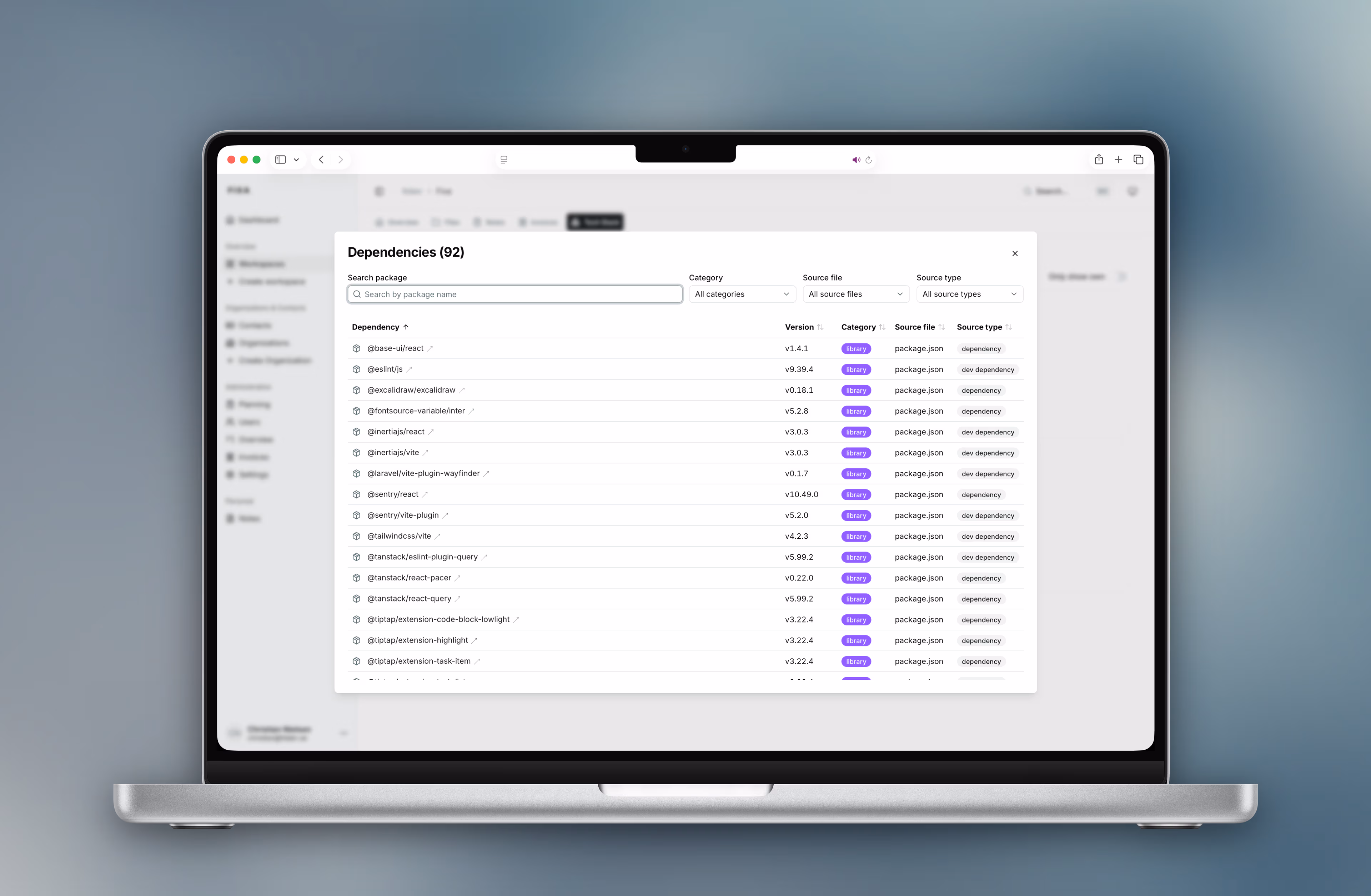Open external link icon for @tiptap/extension-code-block-lowlight

point(516,620)
